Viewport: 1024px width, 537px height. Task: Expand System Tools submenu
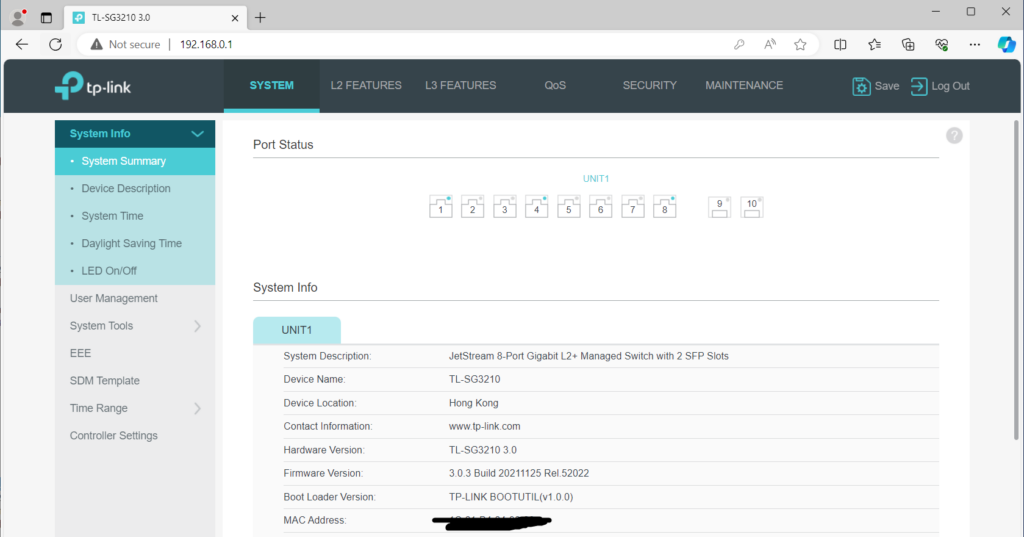[197, 326]
